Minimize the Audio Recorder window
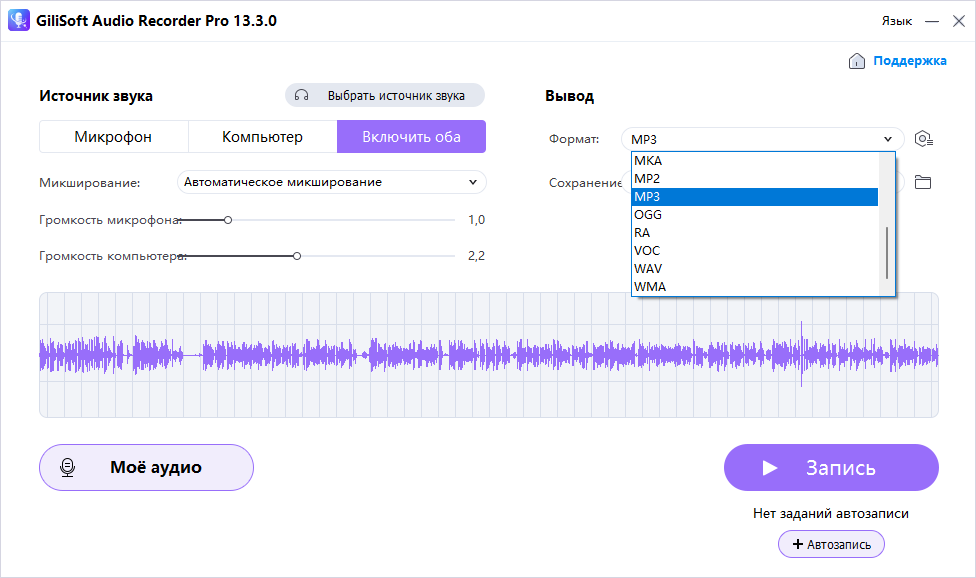Viewport: 976px width, 578px height. click(932, 21)
